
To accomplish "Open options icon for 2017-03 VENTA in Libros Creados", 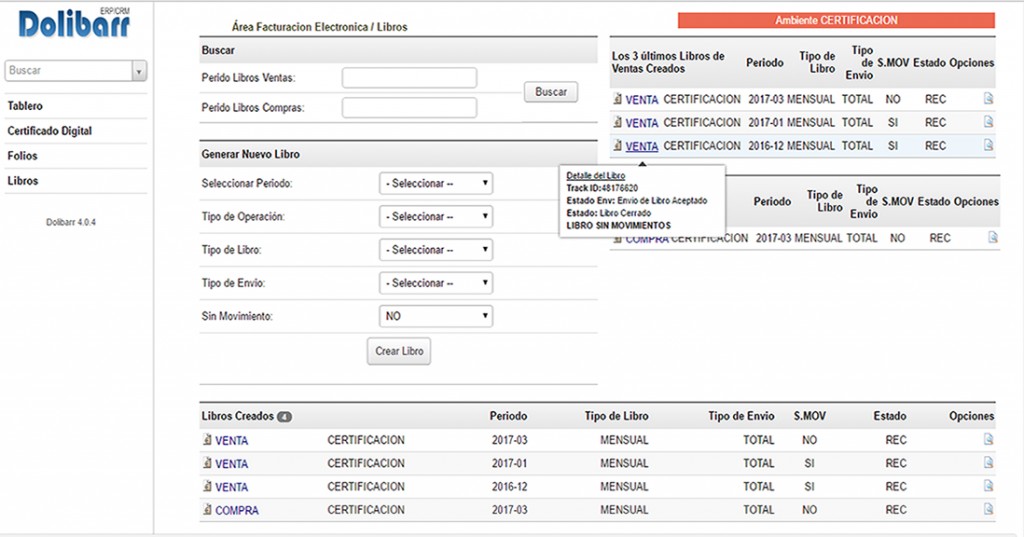I will [988, 440].
